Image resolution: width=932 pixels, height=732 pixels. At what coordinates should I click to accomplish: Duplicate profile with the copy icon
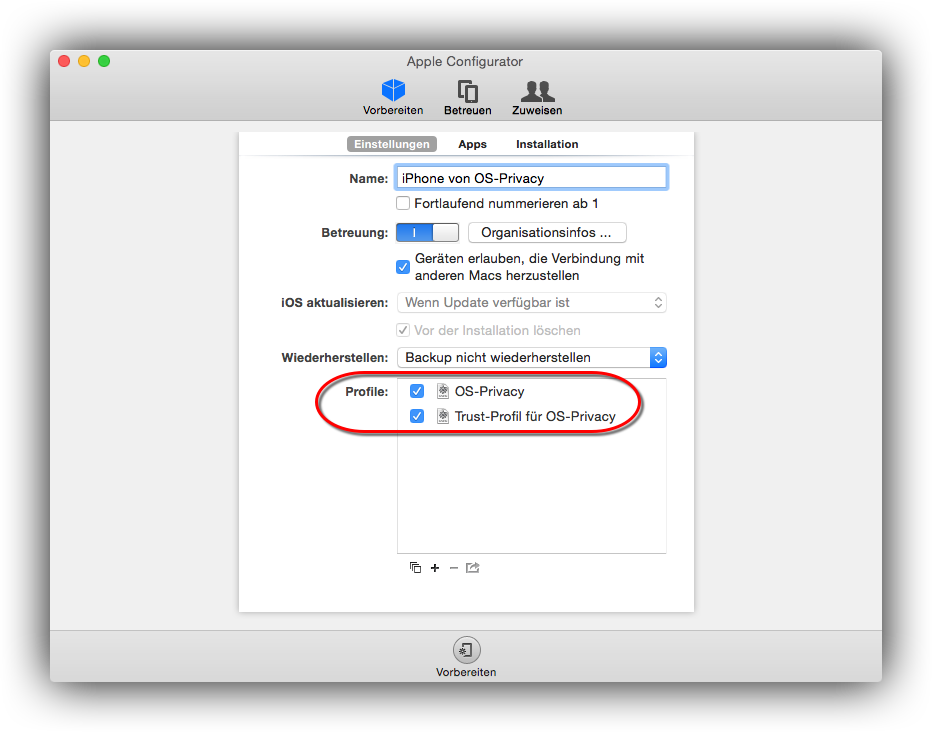pyautogui.click(x=415, y=567)
